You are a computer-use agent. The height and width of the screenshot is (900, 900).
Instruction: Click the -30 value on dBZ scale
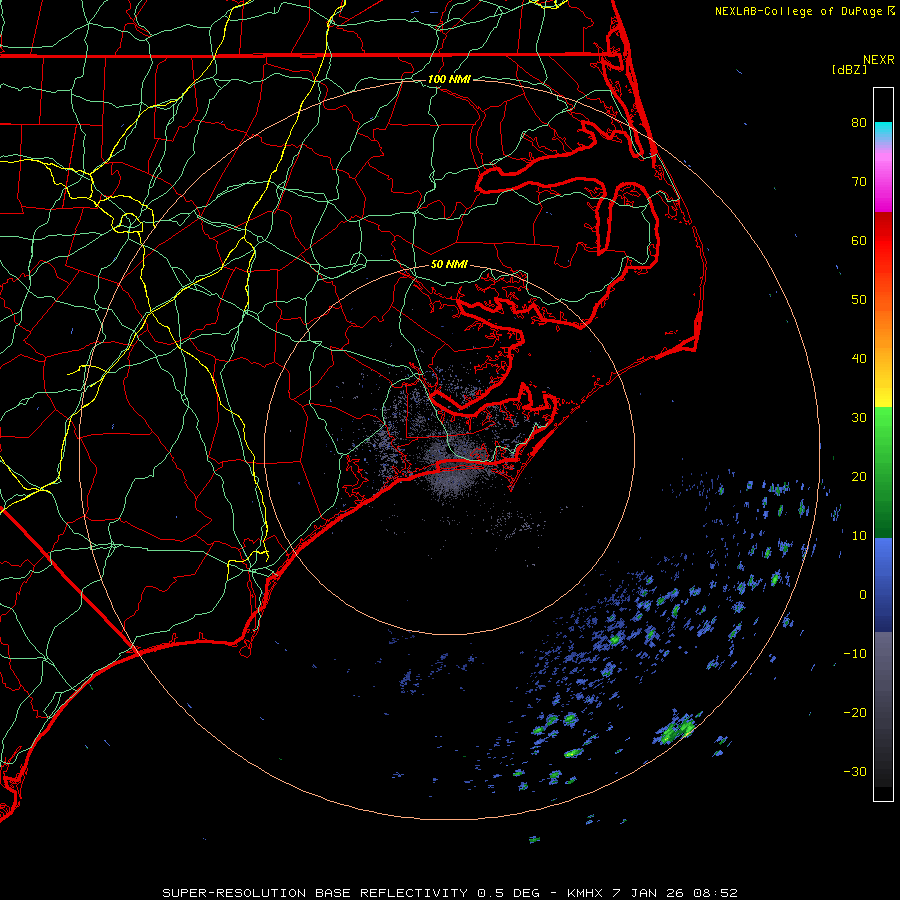pos(855,771)
